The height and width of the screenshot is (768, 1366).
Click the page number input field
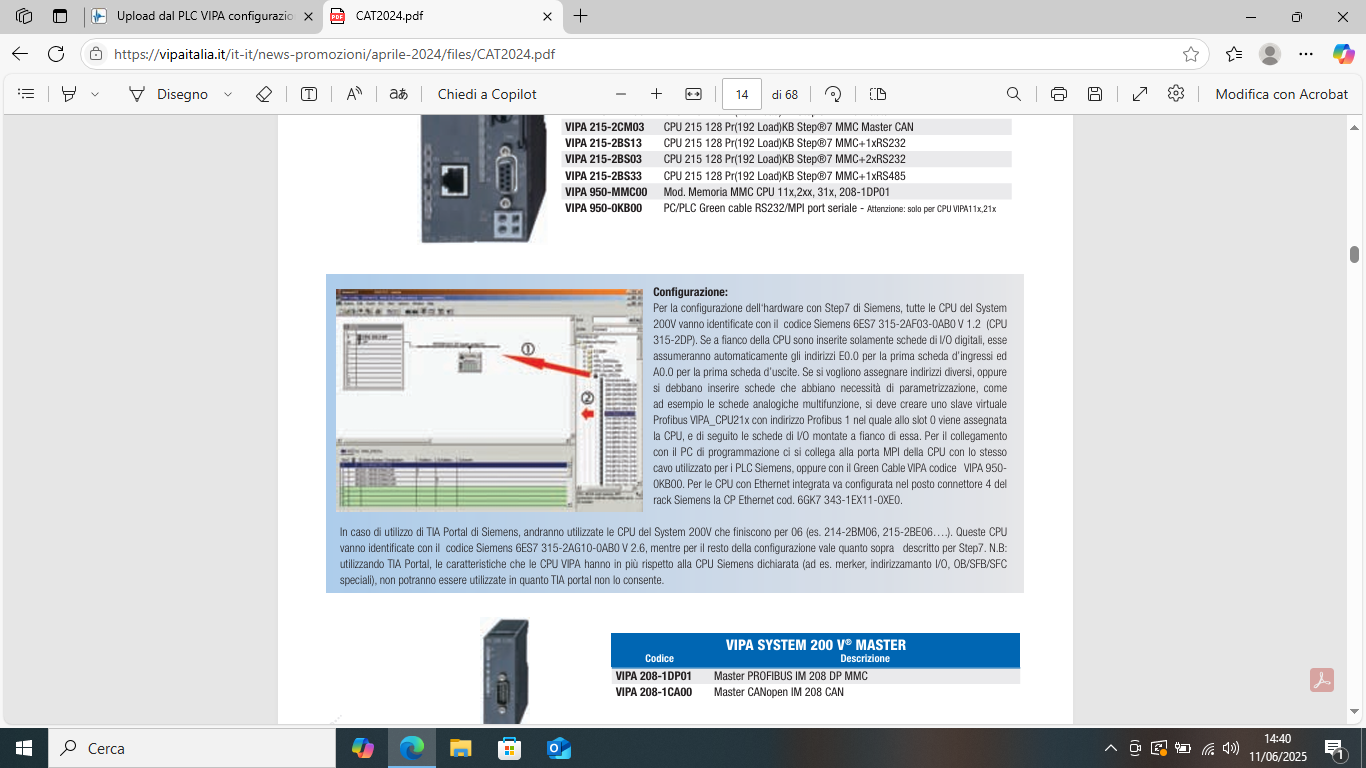(x=741, y=94)
